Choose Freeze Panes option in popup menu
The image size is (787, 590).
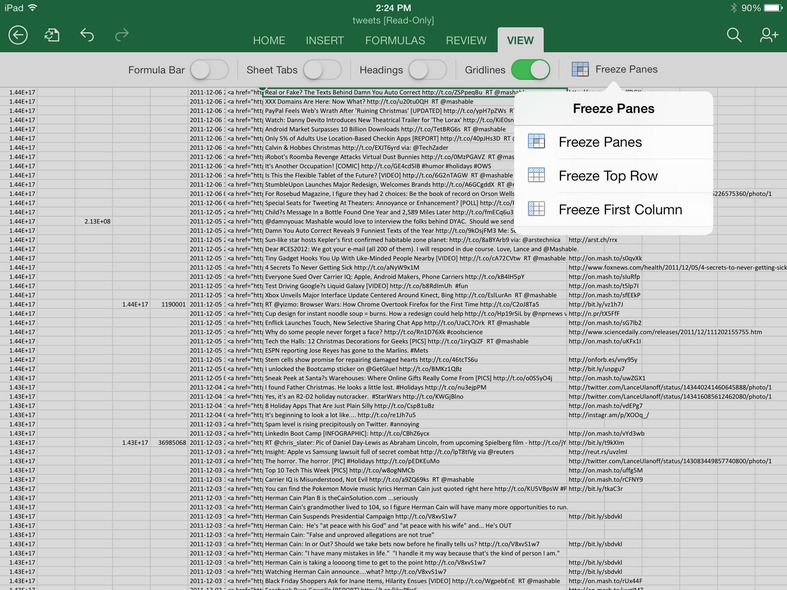[600, 142]
